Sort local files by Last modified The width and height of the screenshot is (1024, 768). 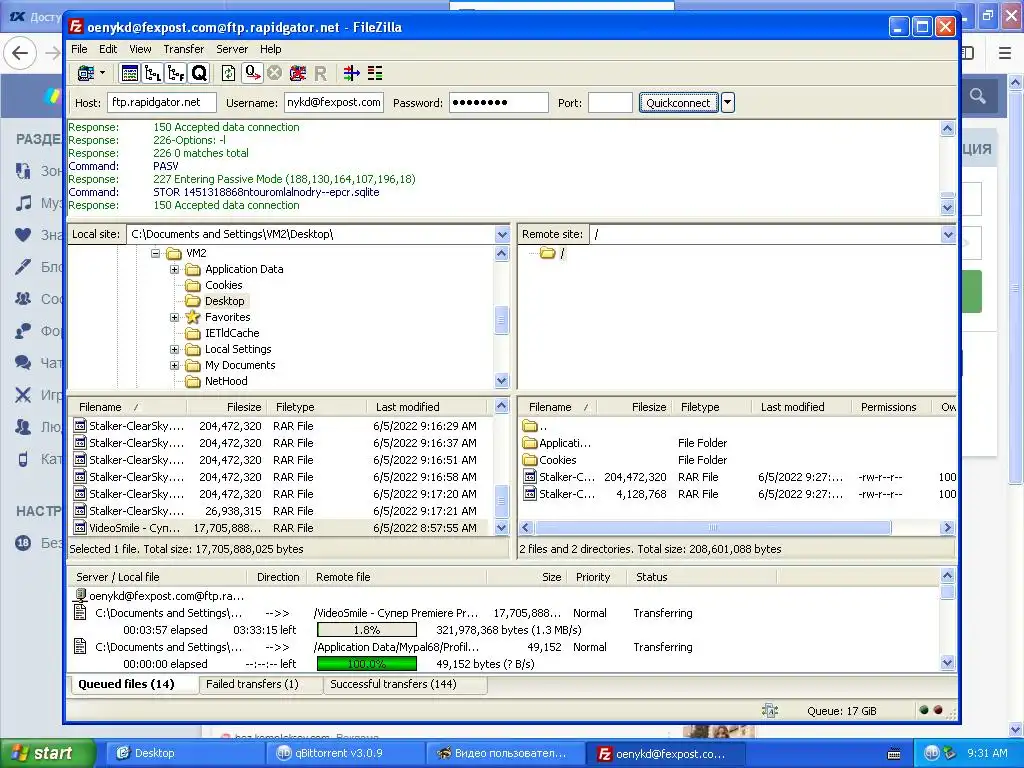(428, 407)
